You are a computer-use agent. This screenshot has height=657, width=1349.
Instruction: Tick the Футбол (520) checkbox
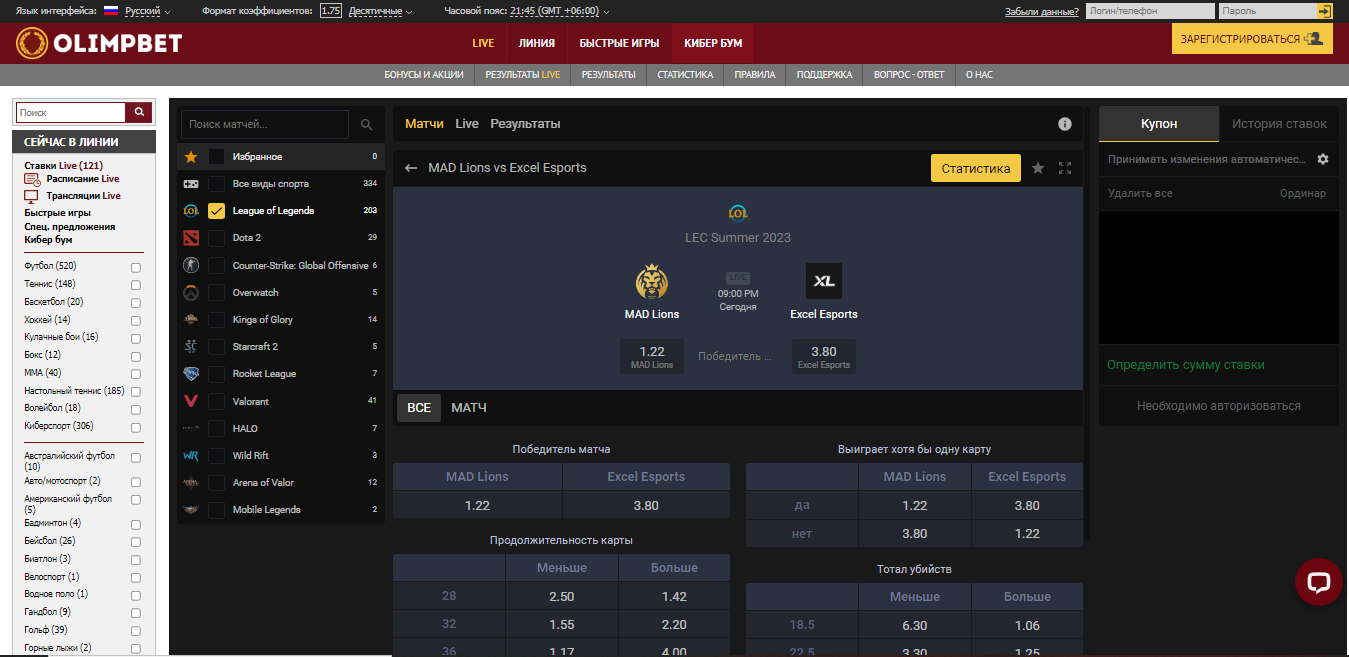pos(136,267)
